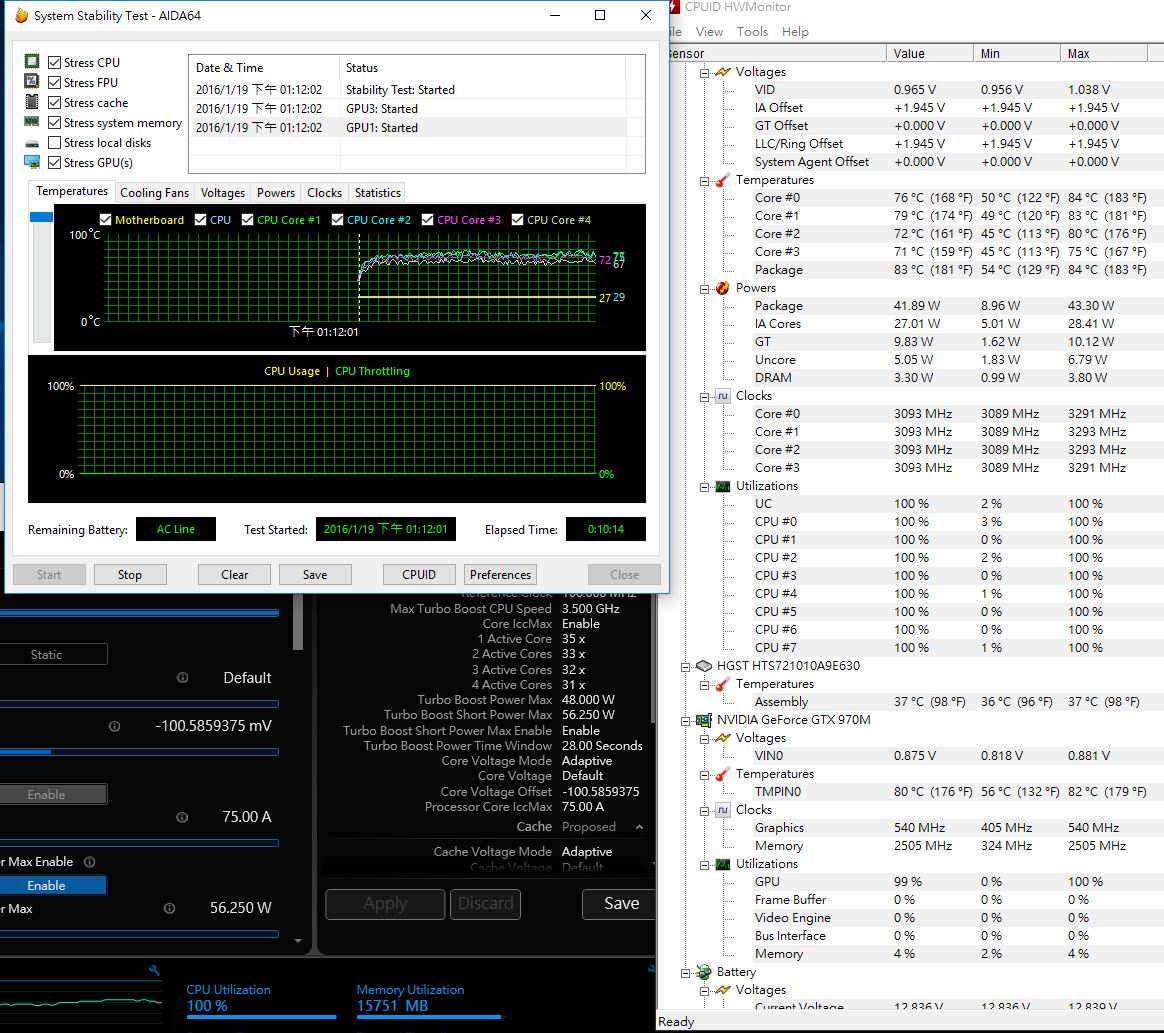Click the core voltage offset slider
Viewport: 1164px width, 1033px height.
[140, 752]
